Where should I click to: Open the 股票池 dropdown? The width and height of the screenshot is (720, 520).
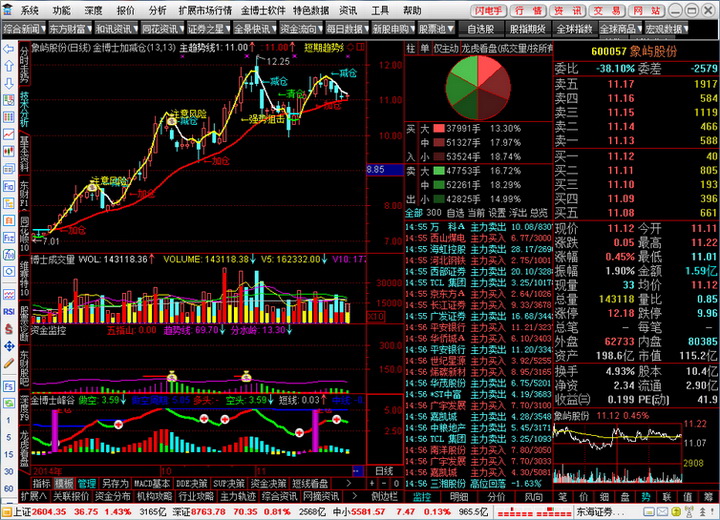[436, 29]
